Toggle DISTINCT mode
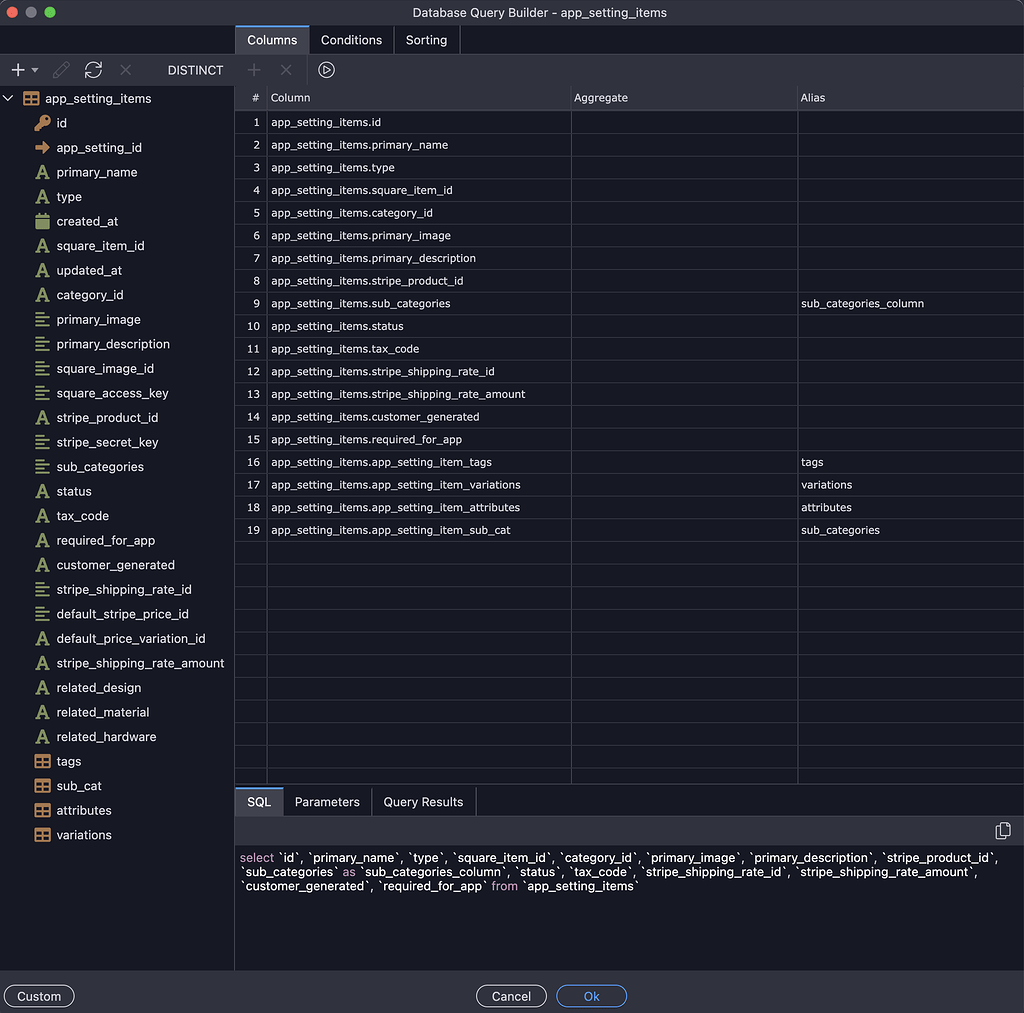 (194, 70)
